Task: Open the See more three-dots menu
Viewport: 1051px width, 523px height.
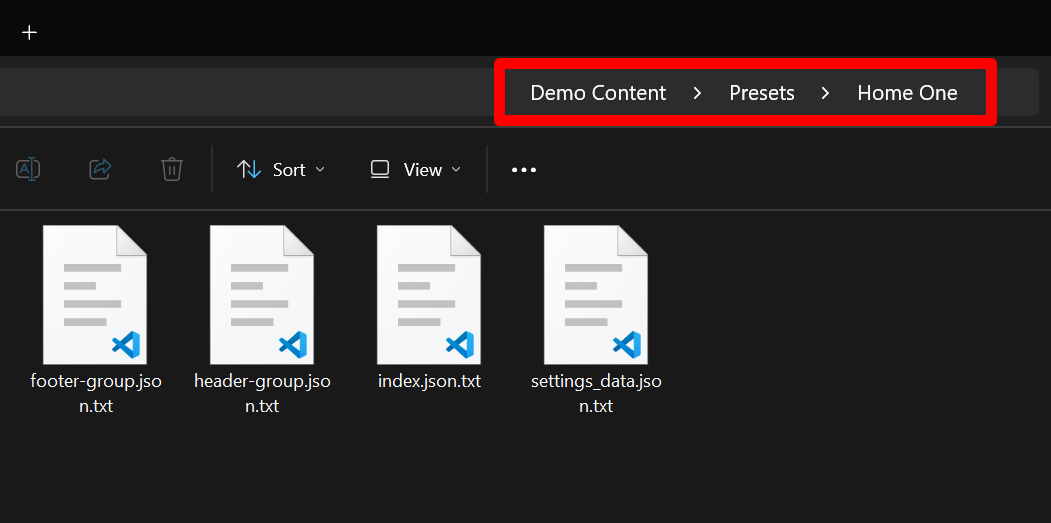Action: coord(523,170)
